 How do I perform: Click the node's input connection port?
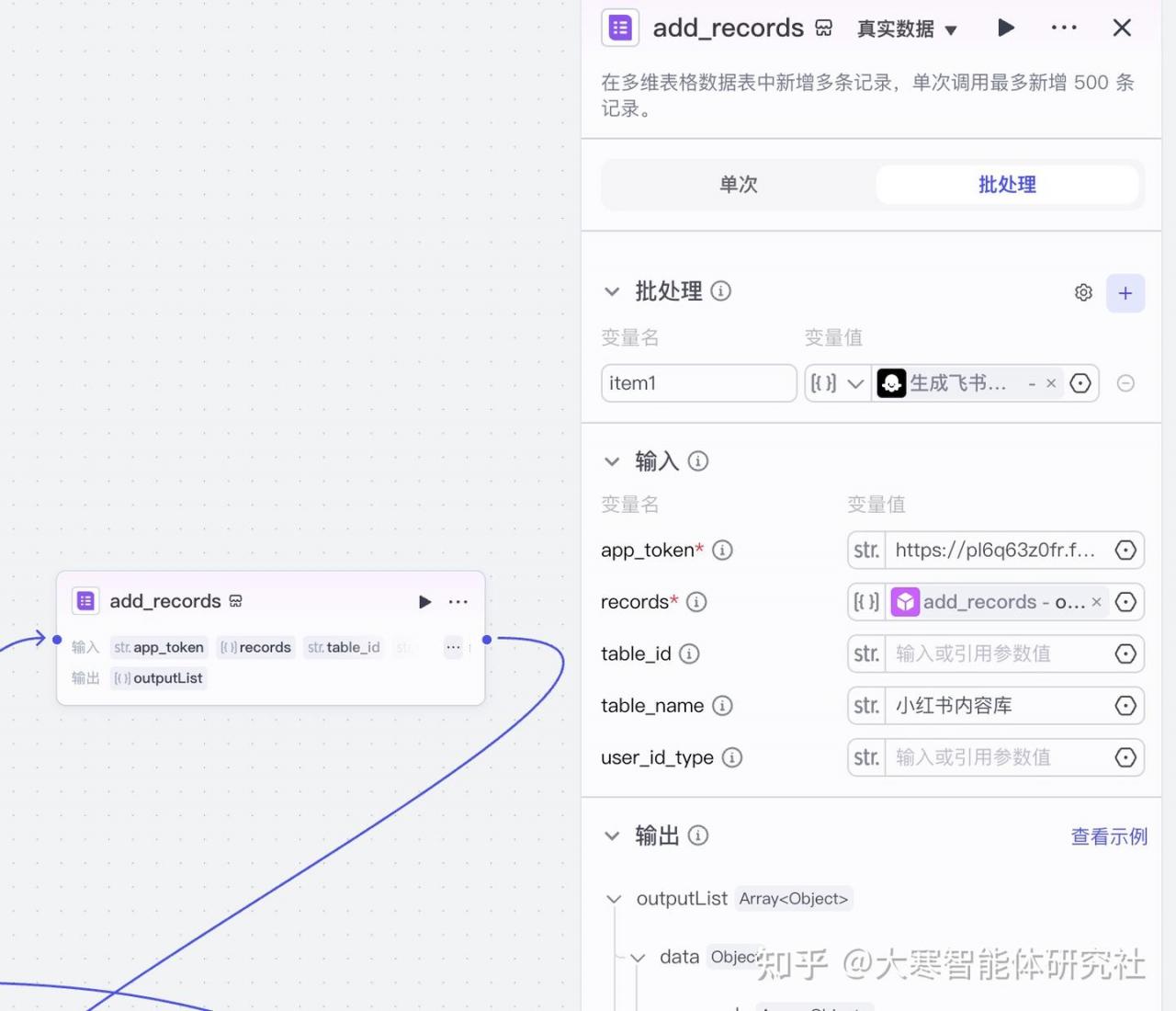pos(57,640)
